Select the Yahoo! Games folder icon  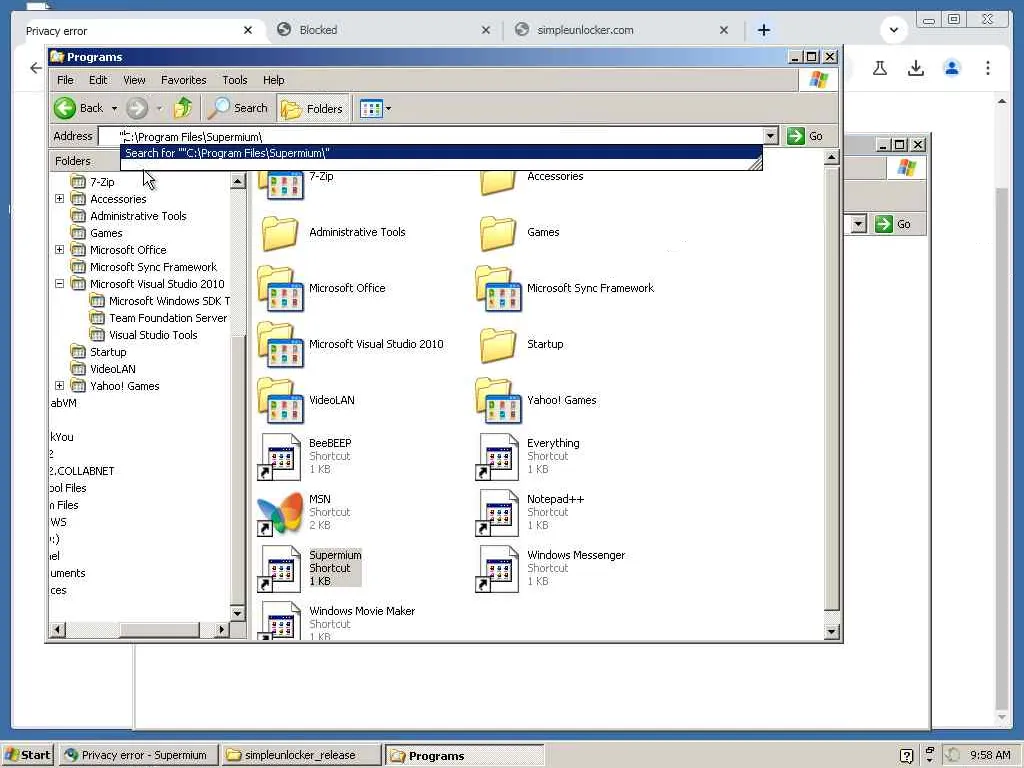498,401
